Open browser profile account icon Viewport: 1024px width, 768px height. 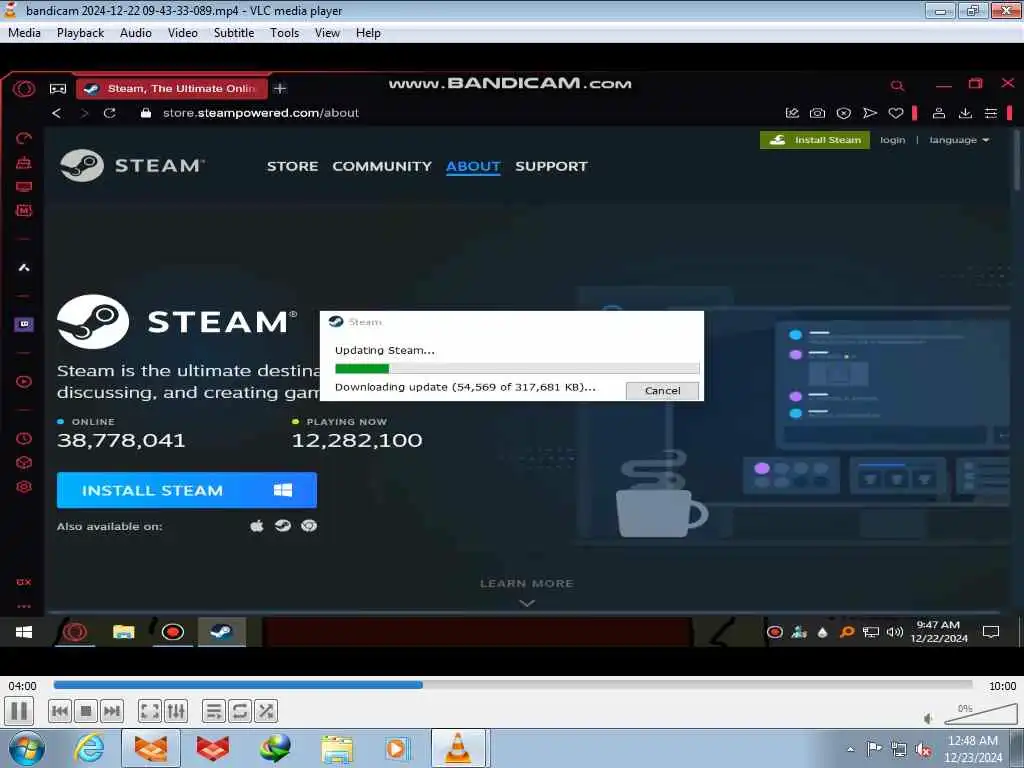pyautogui.click(x=939, y=113)
